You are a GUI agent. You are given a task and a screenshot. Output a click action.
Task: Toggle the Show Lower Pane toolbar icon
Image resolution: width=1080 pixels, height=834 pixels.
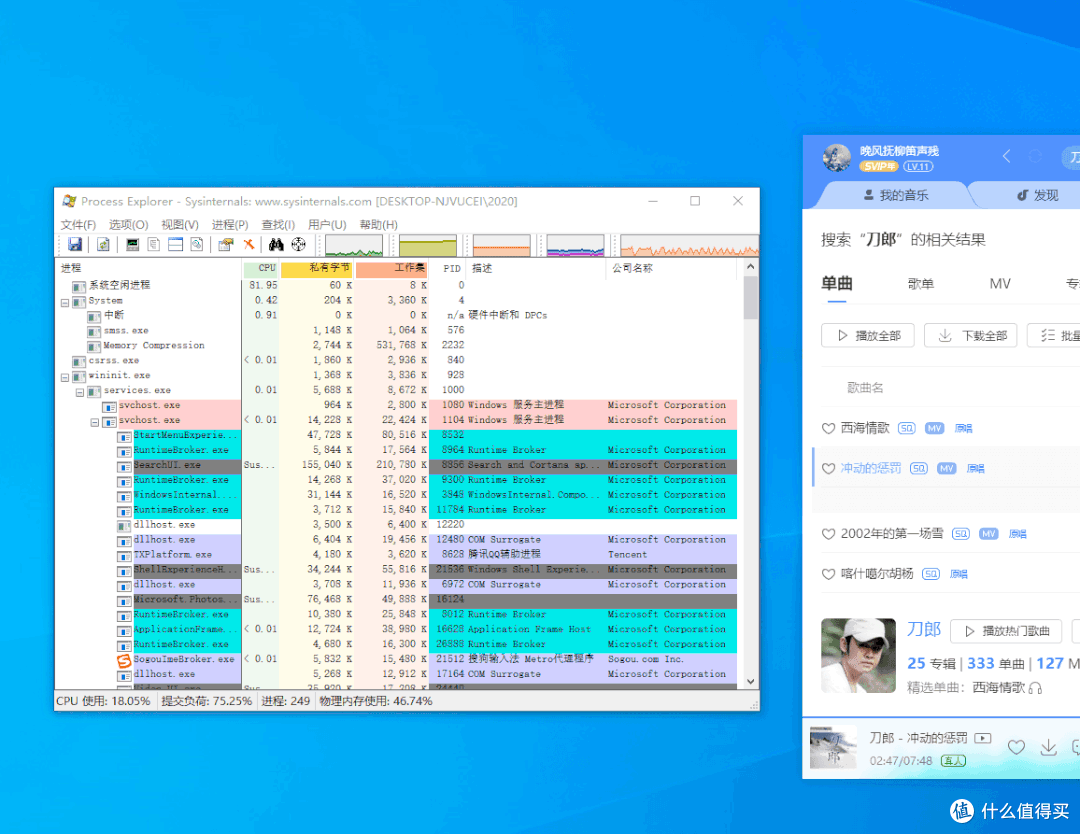176,244
